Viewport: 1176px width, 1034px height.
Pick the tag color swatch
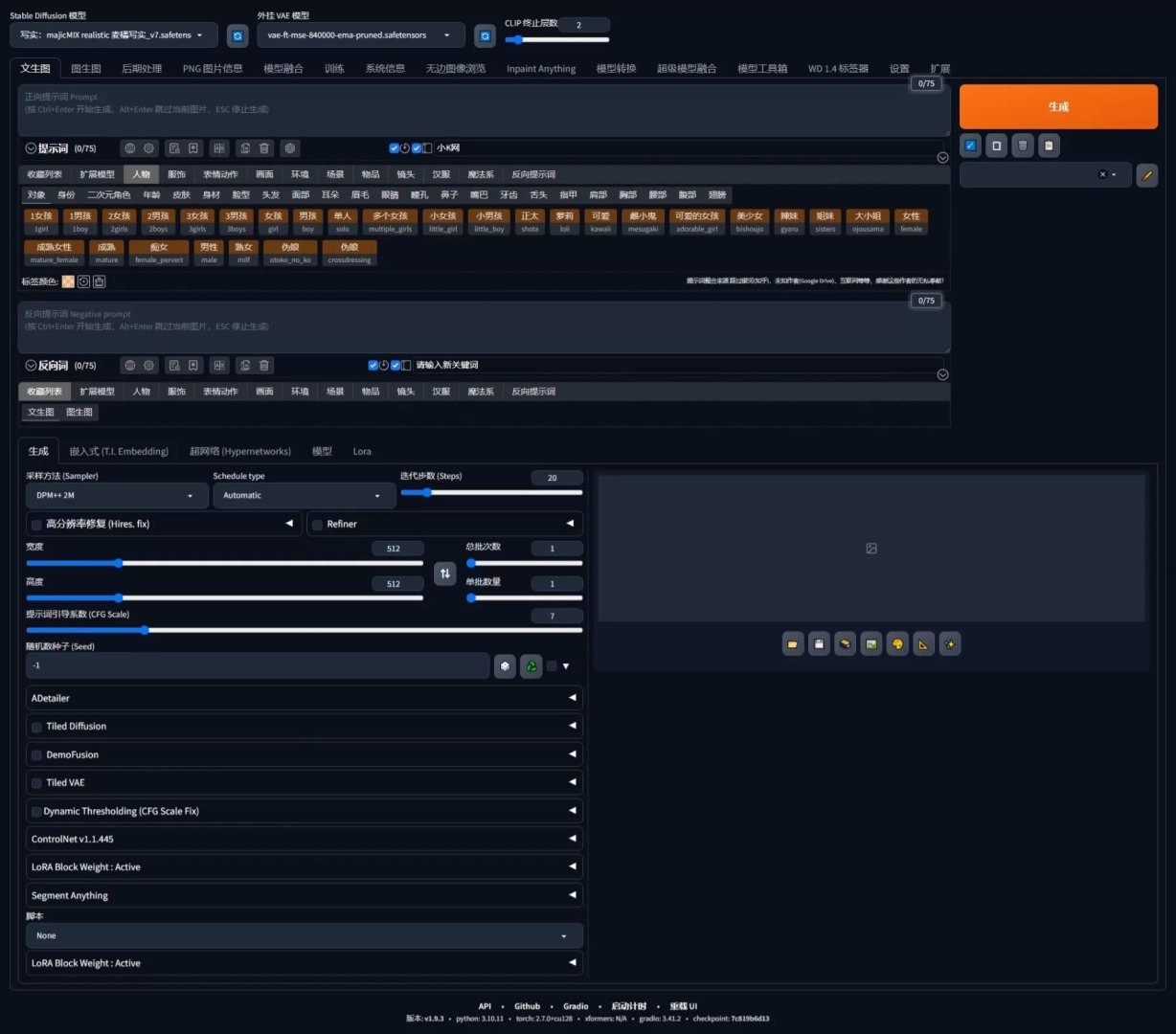(x=68, y=281)
